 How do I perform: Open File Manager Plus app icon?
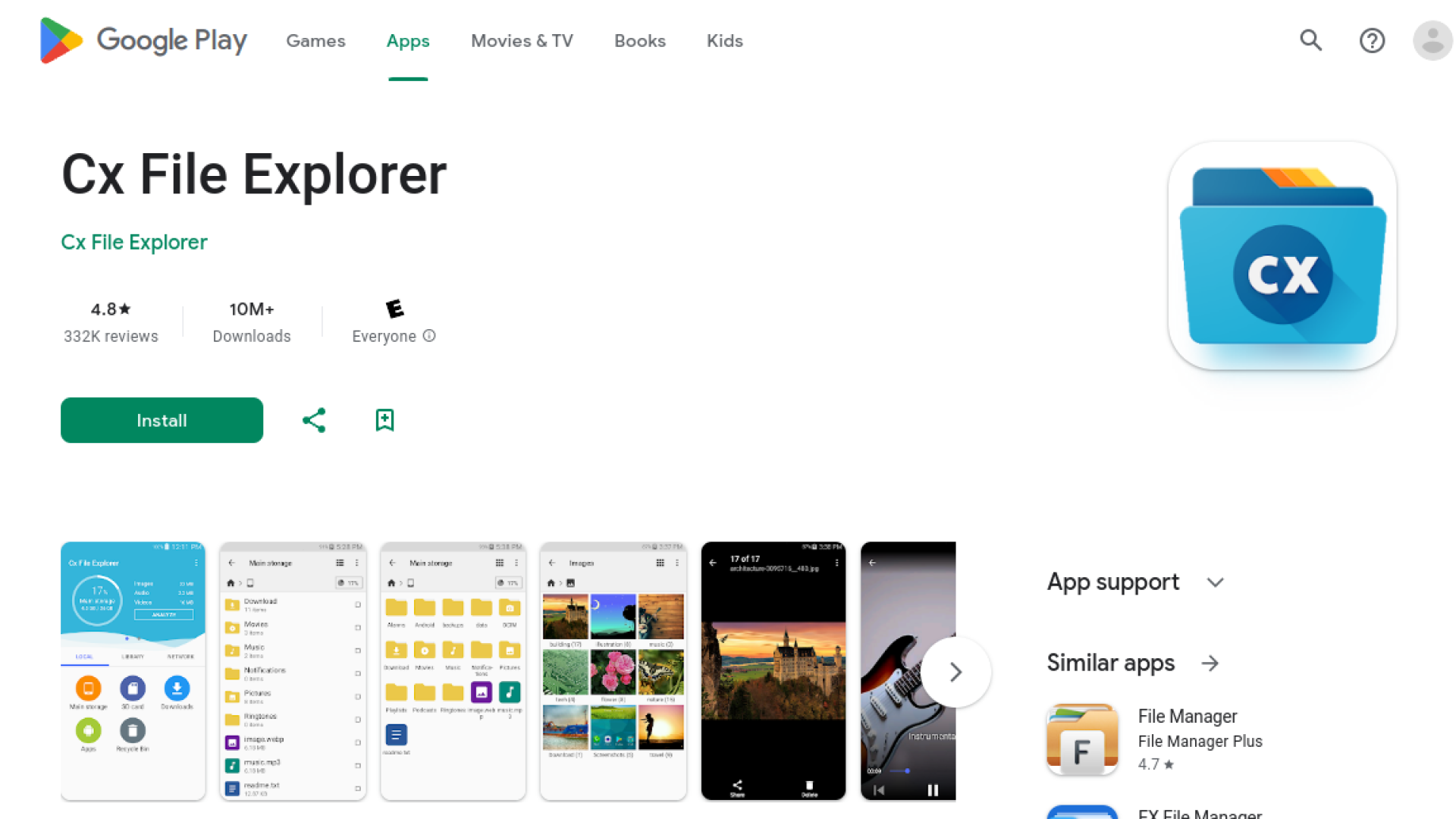click(1082, 739)
